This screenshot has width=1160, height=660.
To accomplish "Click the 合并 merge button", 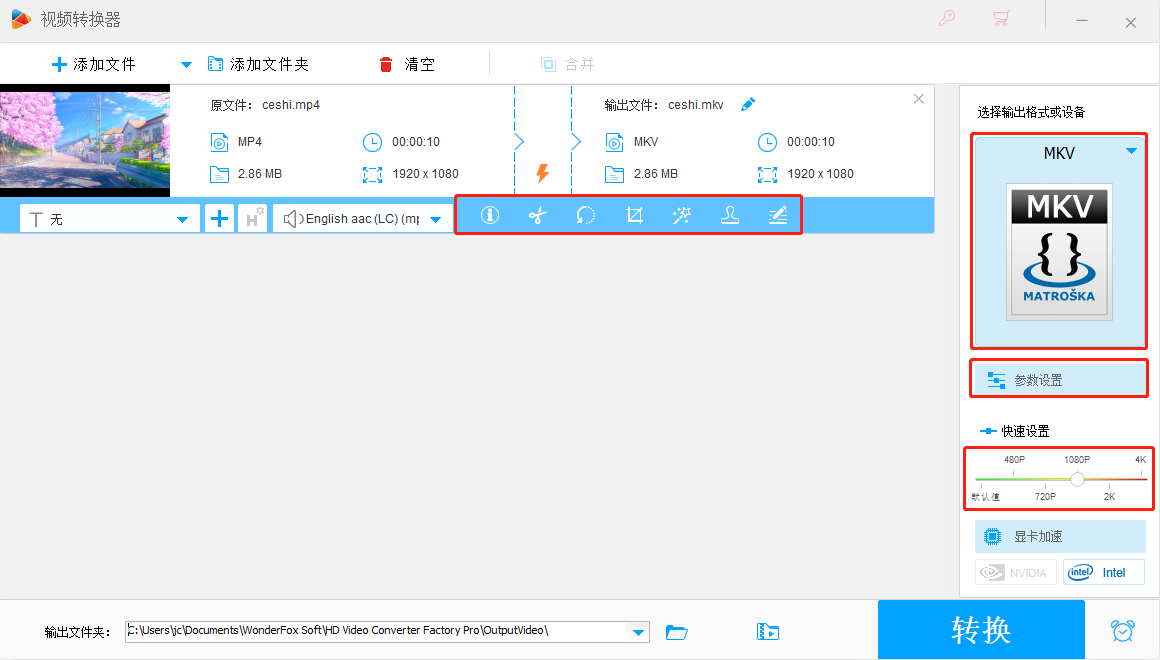I will point(568,64).
